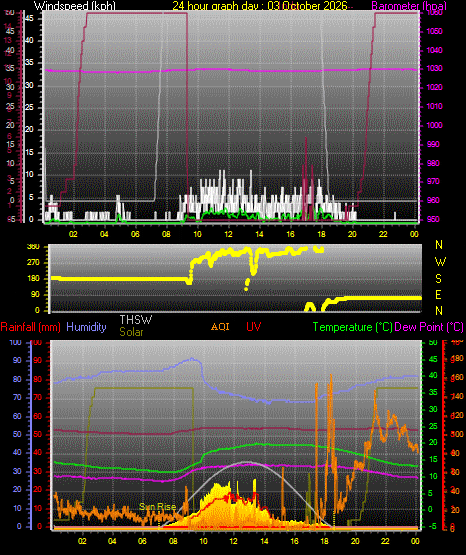This screenshot has width=466, height=555.
Task: Click the blue 50 humidity axis value
Action: click(17, 434)
